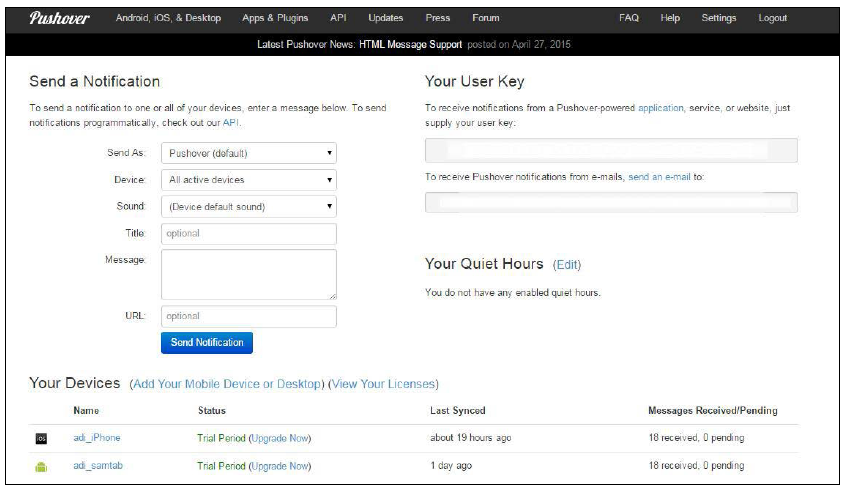This screenshot has width=848, height=491.
Task: Click the Edit link for Quiet Hours
Action: pos(567,265)
